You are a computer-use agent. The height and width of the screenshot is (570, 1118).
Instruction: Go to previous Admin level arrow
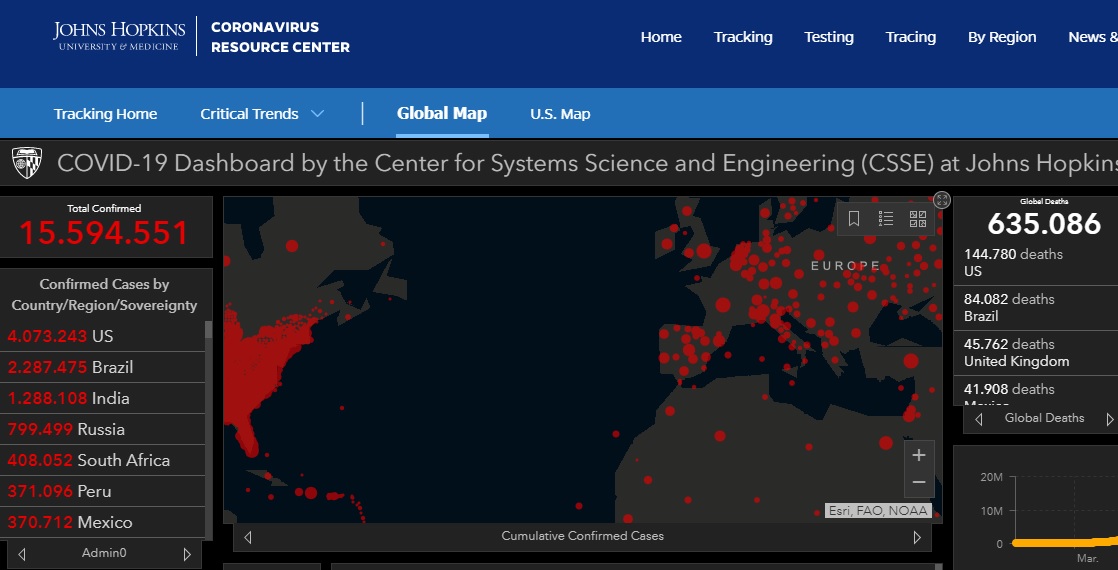coord(21,554)
